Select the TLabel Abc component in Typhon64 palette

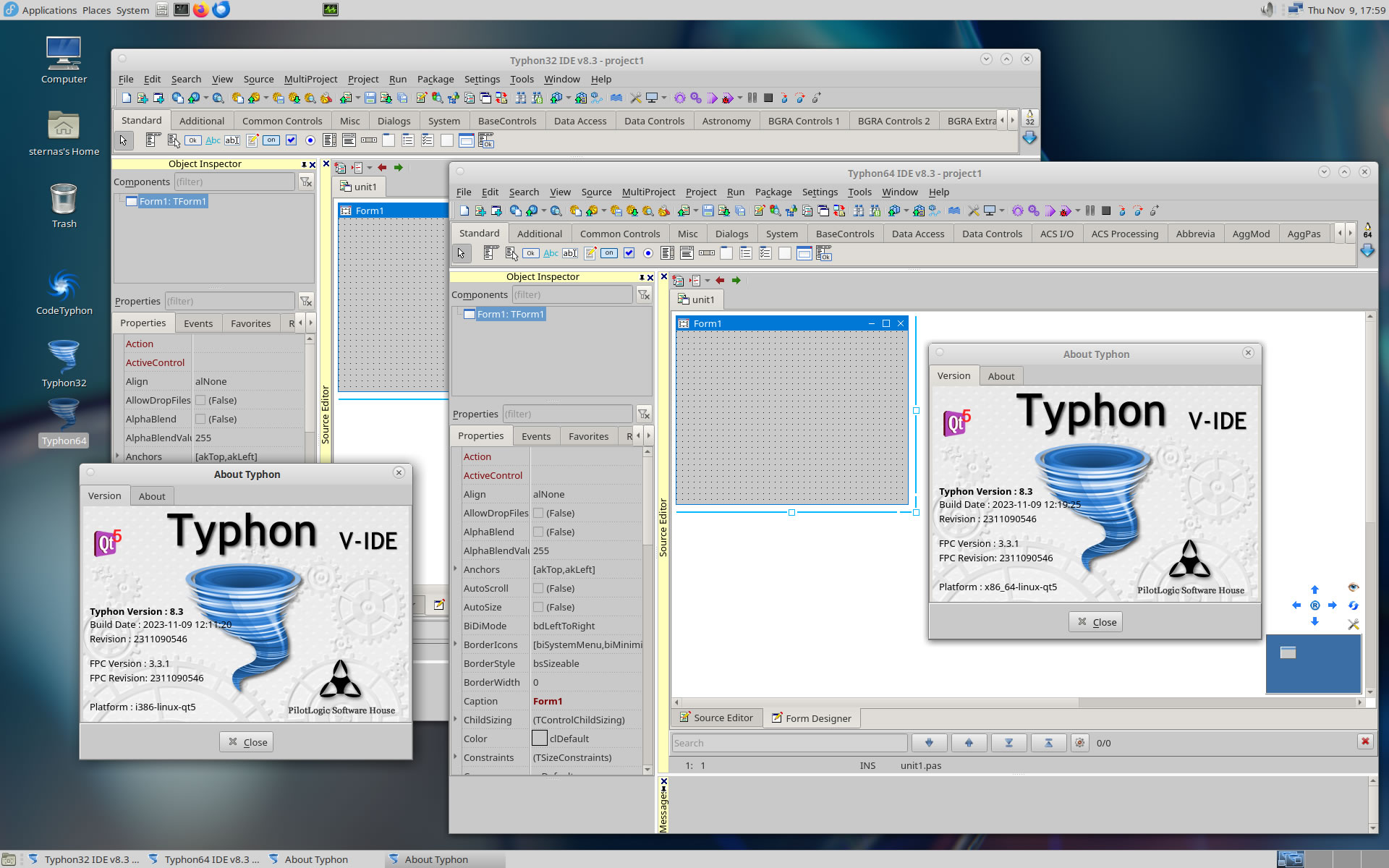pos(551,253)
